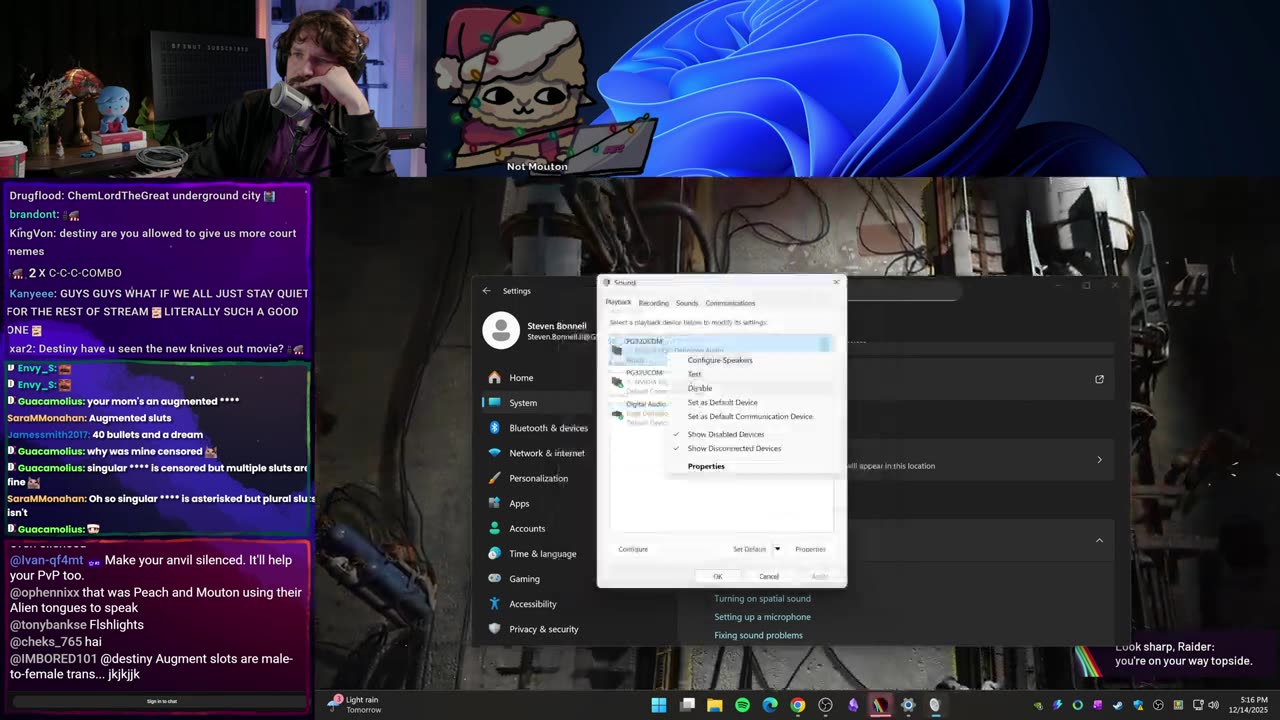Open Properties from the context menu
This screenshot has width=1280, height=720.
click(706, 466)
